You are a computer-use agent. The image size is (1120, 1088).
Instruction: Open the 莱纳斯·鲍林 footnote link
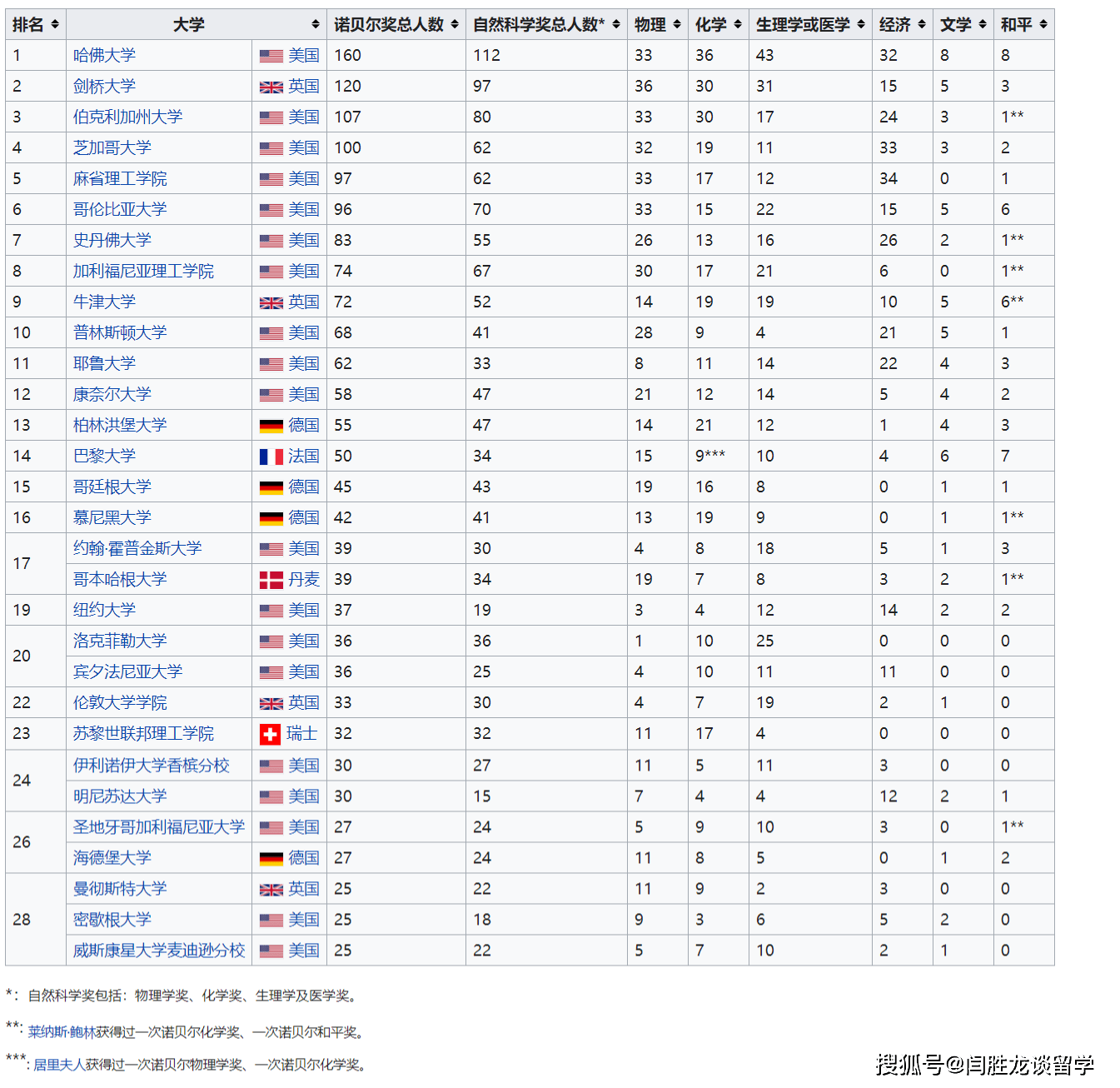[x=60, y=1032]
